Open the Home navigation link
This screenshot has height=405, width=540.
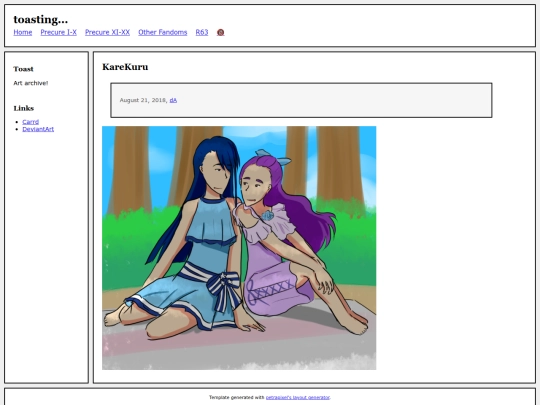click(23, 32)
